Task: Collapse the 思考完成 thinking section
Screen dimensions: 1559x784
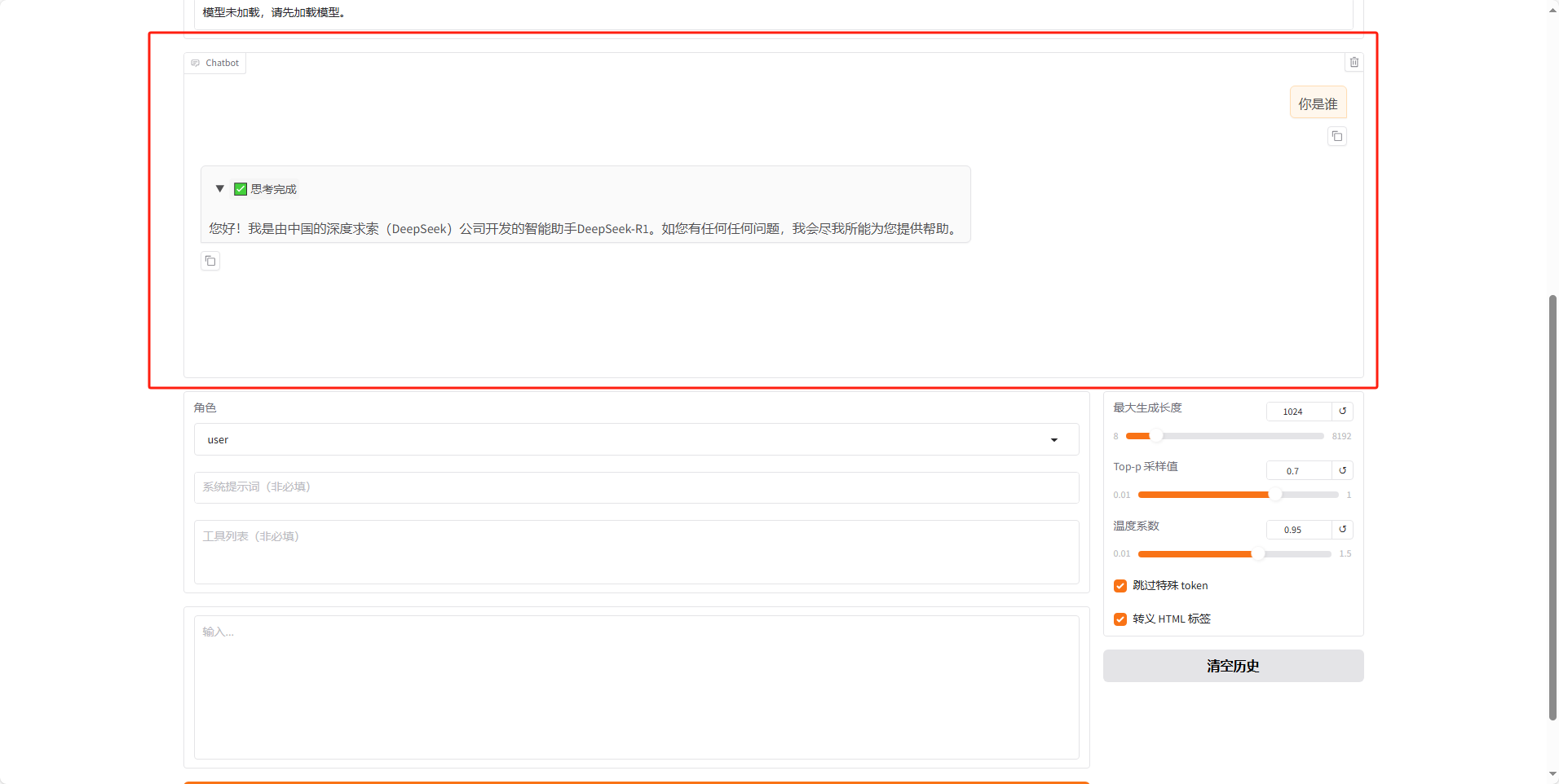Action: 219,188
